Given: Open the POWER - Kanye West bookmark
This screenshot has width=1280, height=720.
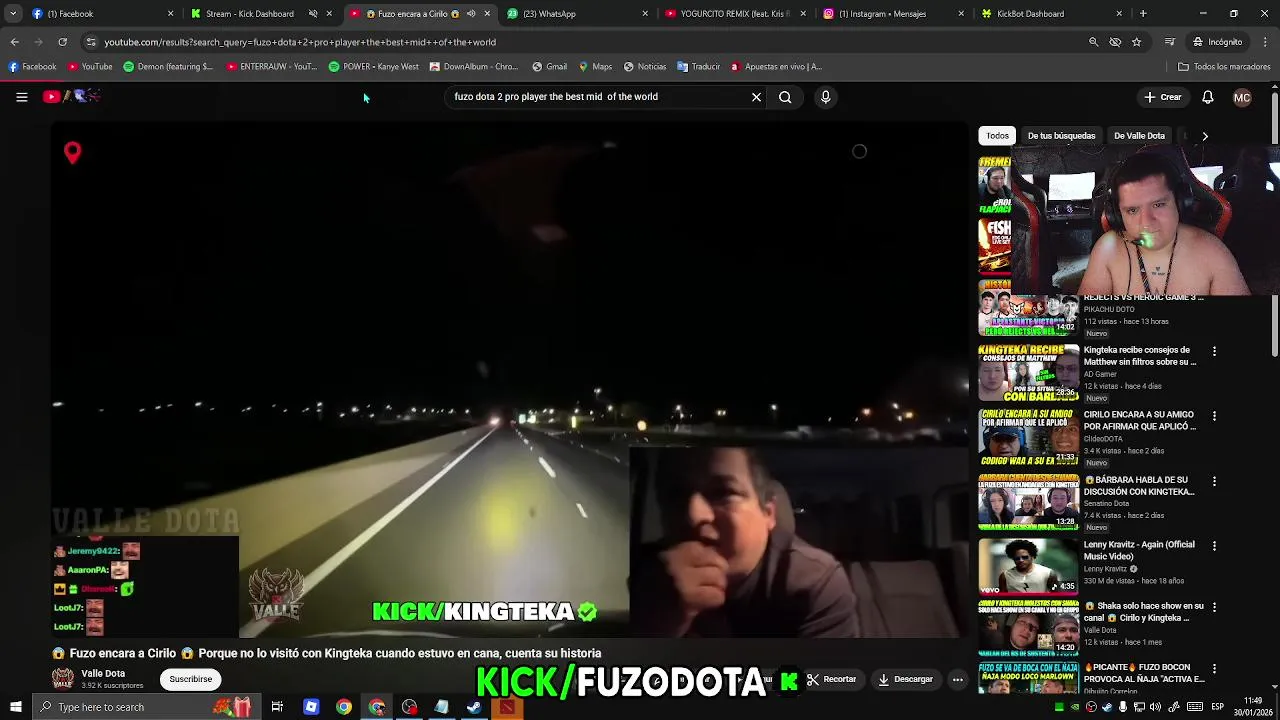Looking at the screenshot, I should pyautogui.click(x=374, y=67).
